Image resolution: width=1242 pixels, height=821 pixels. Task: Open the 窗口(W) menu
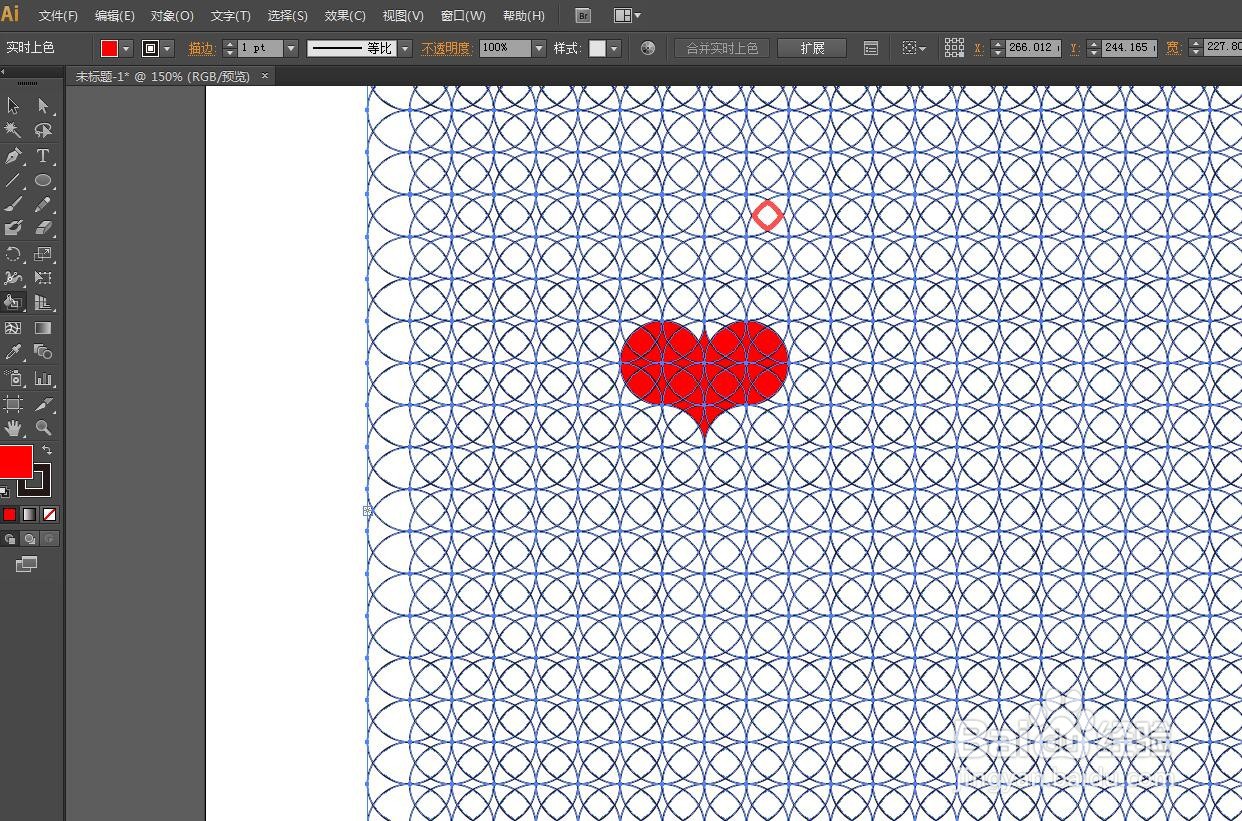point(463,16)
